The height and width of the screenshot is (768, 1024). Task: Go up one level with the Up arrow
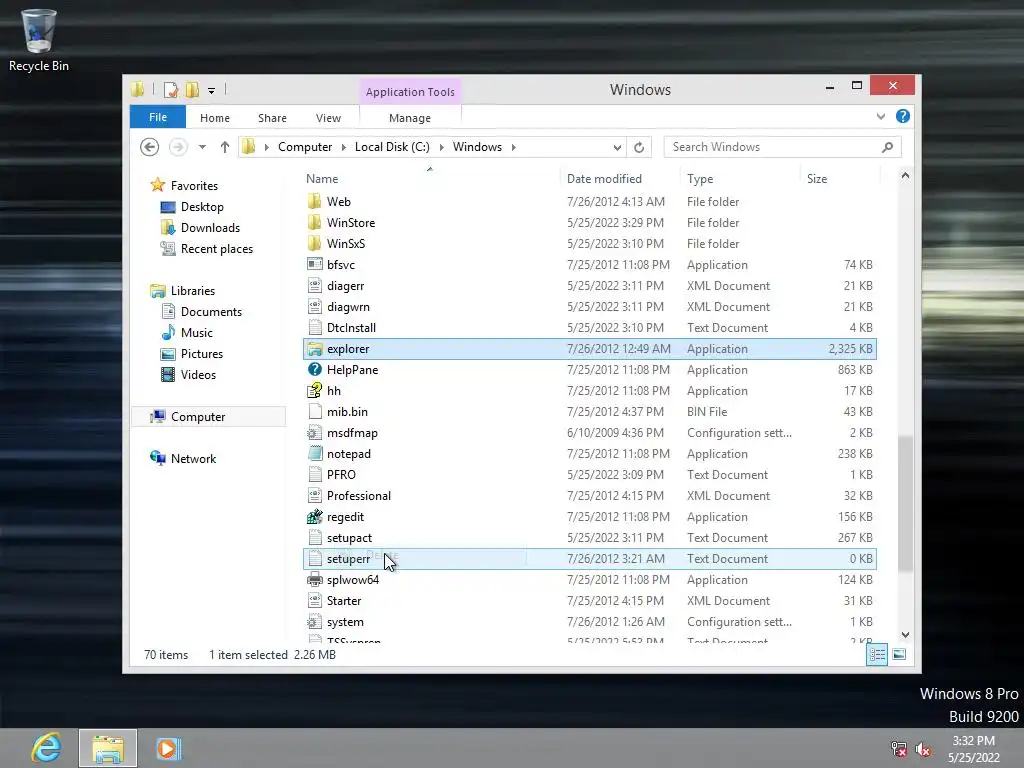pos(225,147)
